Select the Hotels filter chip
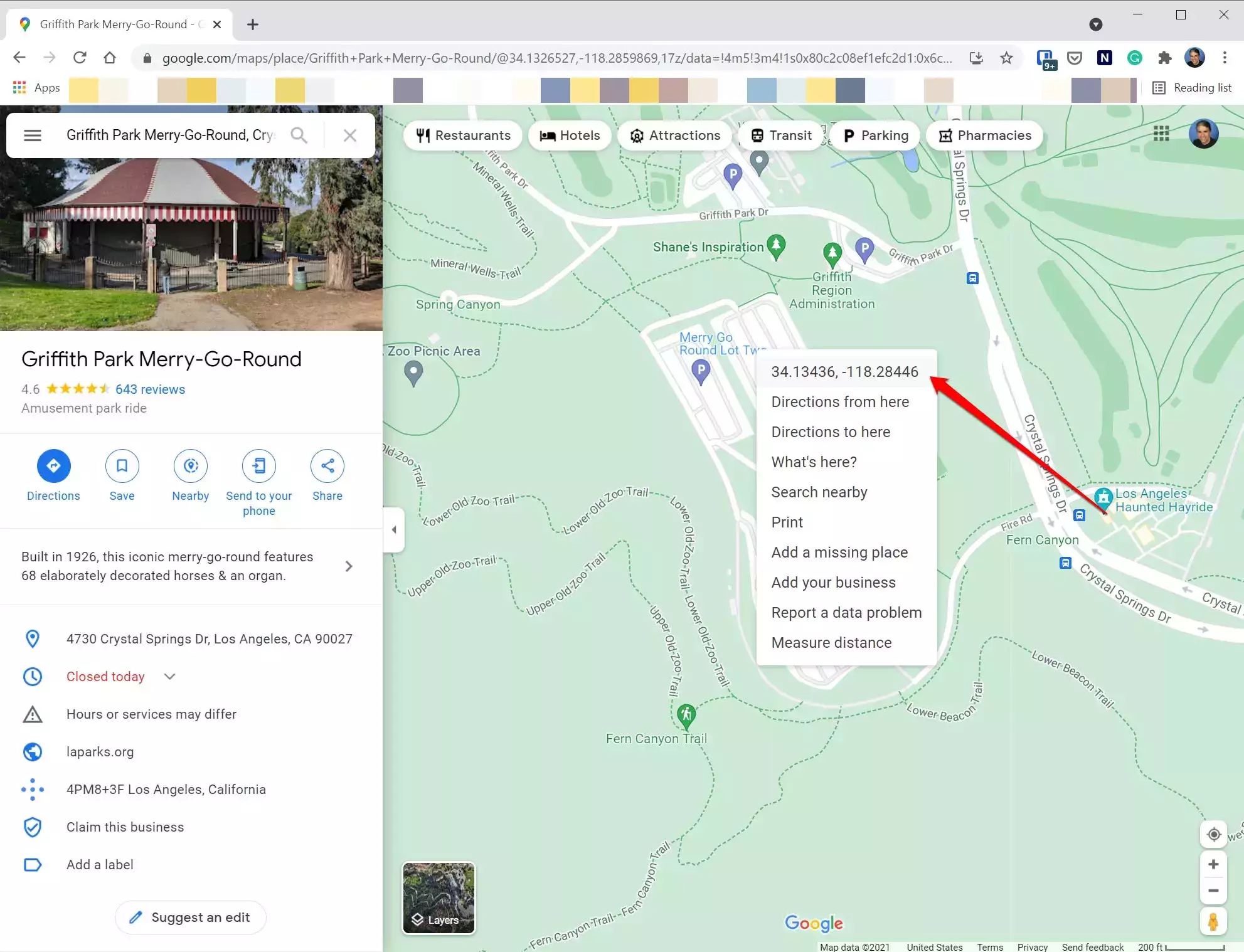 [570, 135]
